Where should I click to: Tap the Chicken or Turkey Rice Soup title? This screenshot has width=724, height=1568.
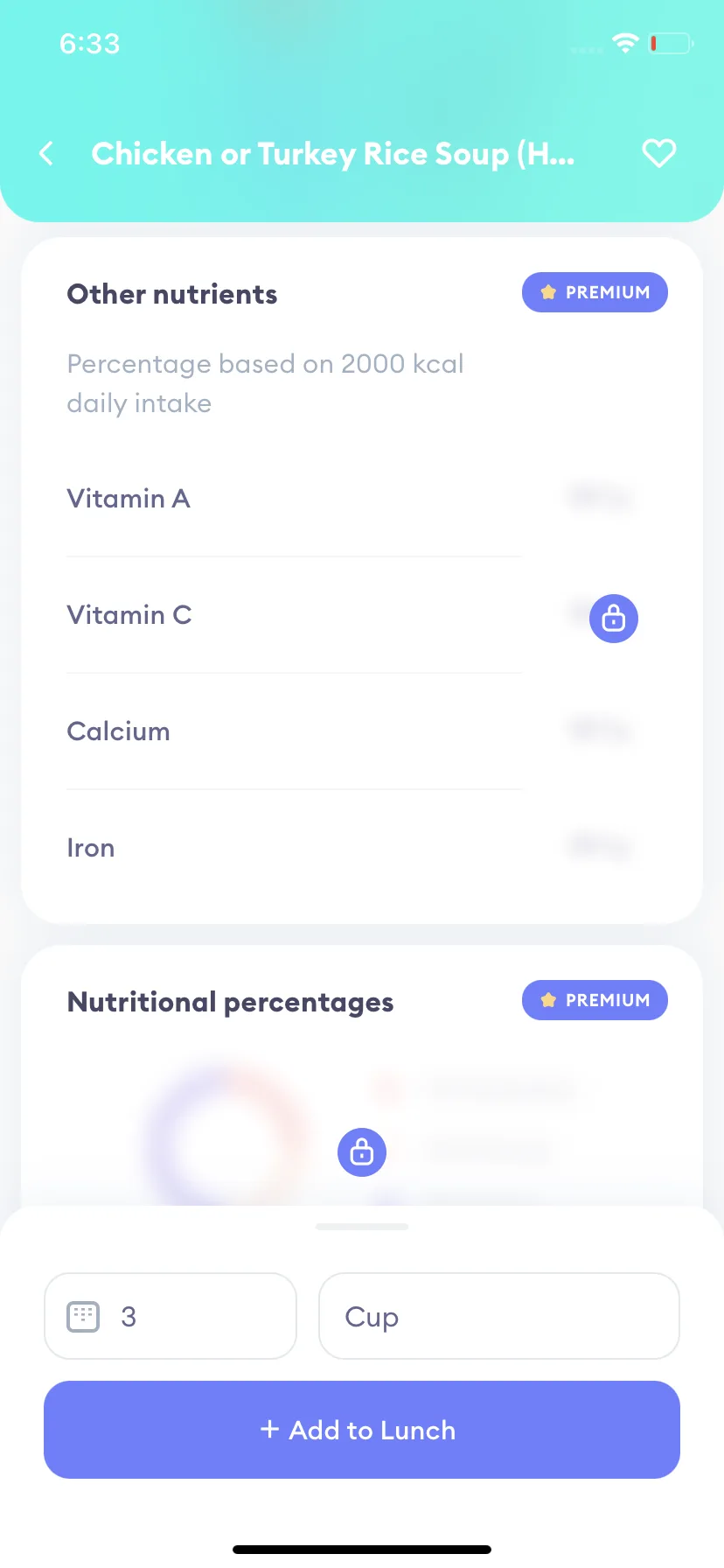pyautogui.click(x=333, y=154)
